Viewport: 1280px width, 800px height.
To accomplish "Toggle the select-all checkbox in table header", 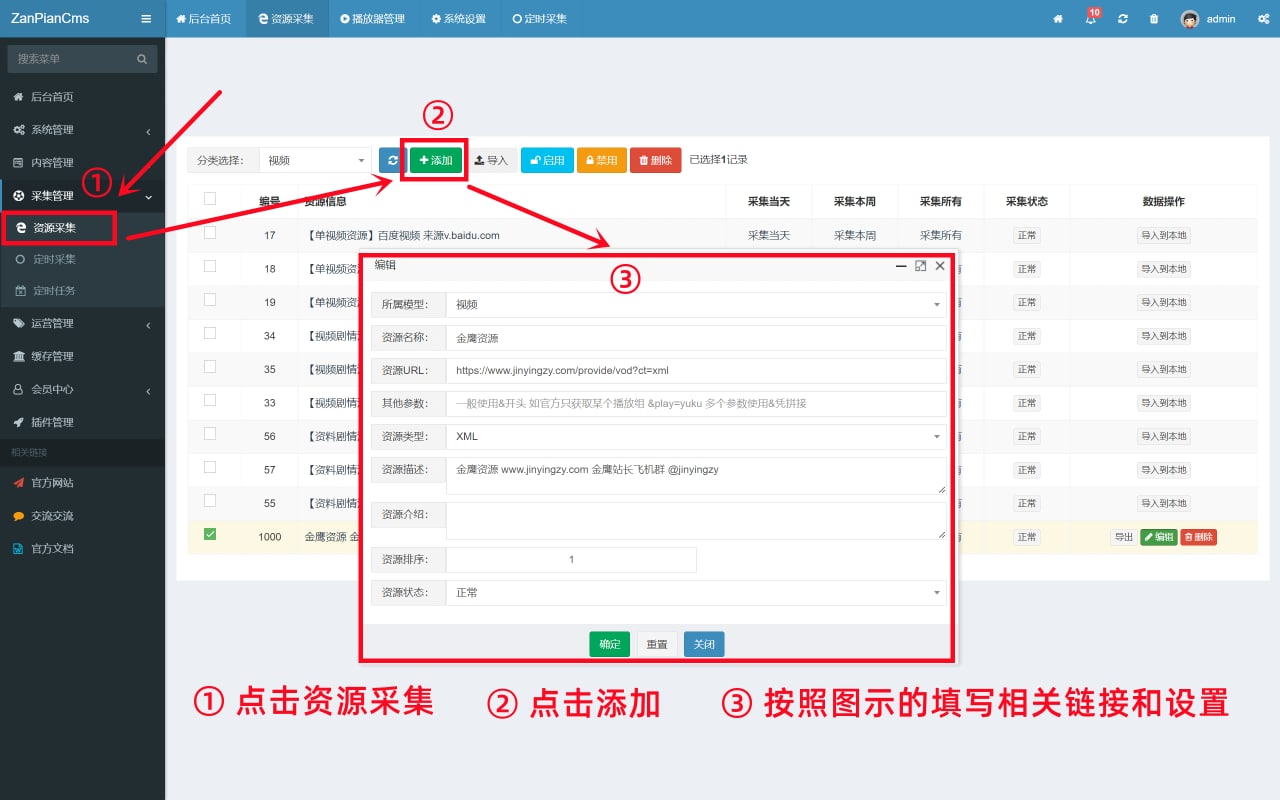I will coord(210,199).
